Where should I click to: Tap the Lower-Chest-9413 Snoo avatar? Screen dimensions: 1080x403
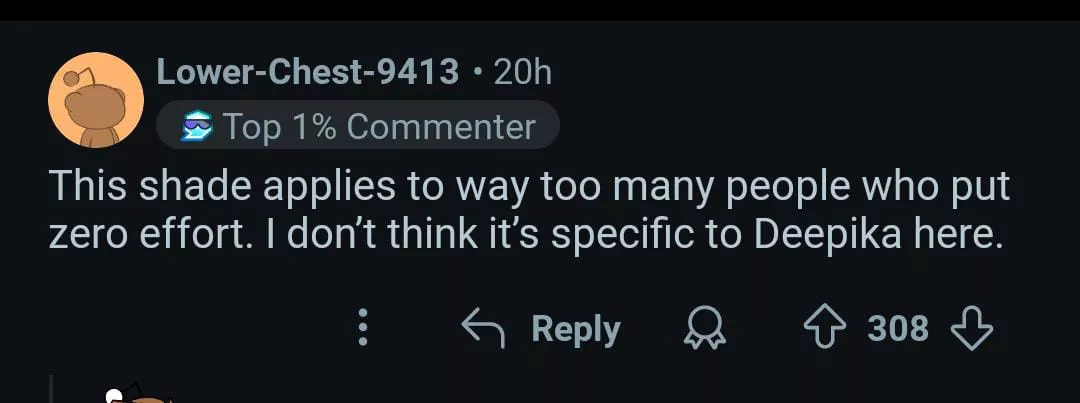(96, 101)
